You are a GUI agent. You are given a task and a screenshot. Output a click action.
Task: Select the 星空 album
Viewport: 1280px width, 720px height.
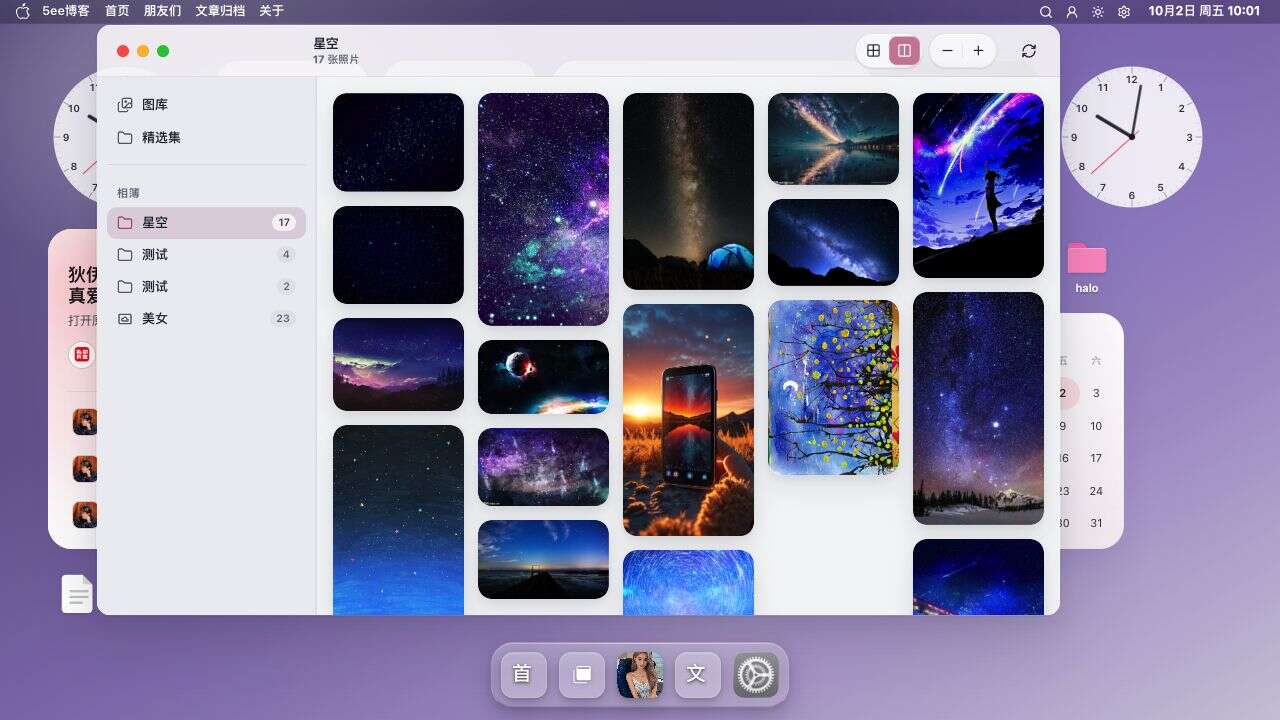tap(206, 223)
